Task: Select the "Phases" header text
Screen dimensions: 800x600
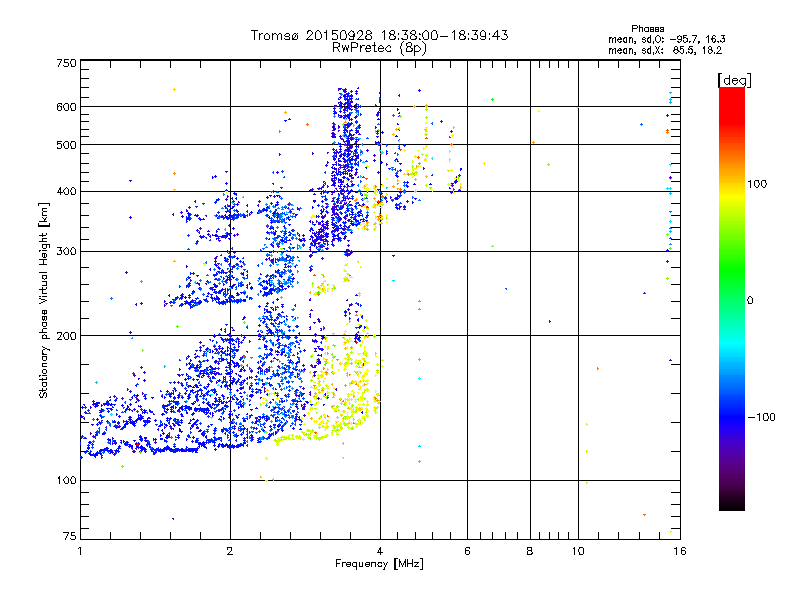Action: (x=647, y=29)
